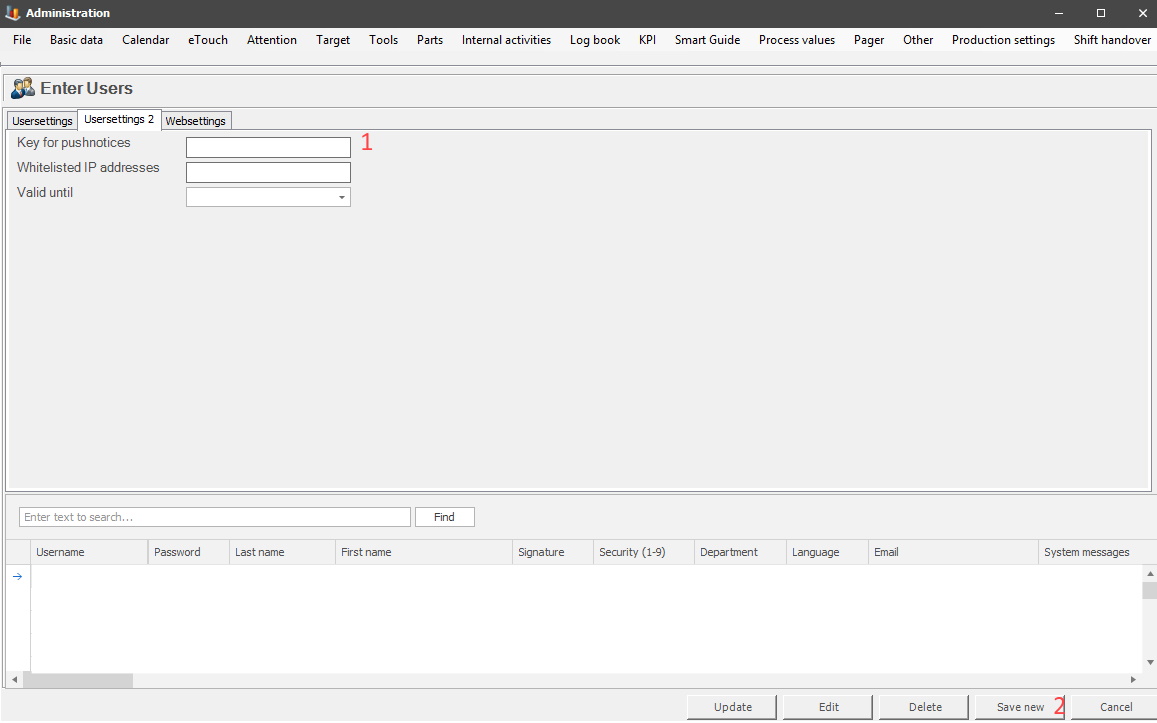Focus the Key for pushnotices field
The width and height of the screenshot is (1157, 723).
(268, 148)
